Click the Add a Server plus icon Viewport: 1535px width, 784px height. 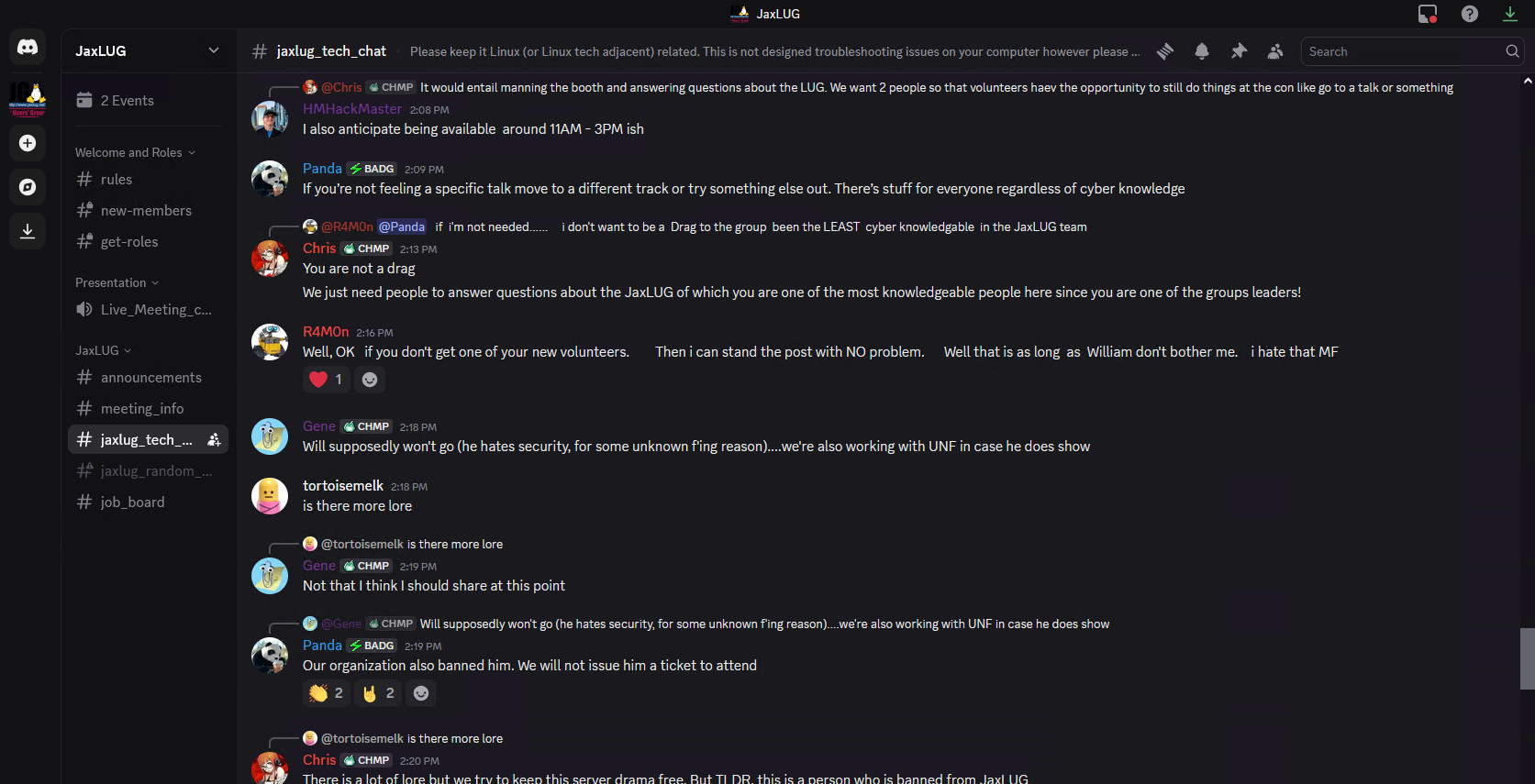point(27,143)
